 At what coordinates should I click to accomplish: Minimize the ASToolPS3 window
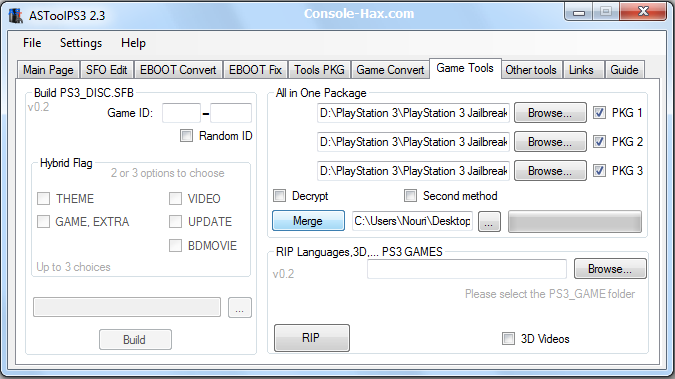[579, 12]
